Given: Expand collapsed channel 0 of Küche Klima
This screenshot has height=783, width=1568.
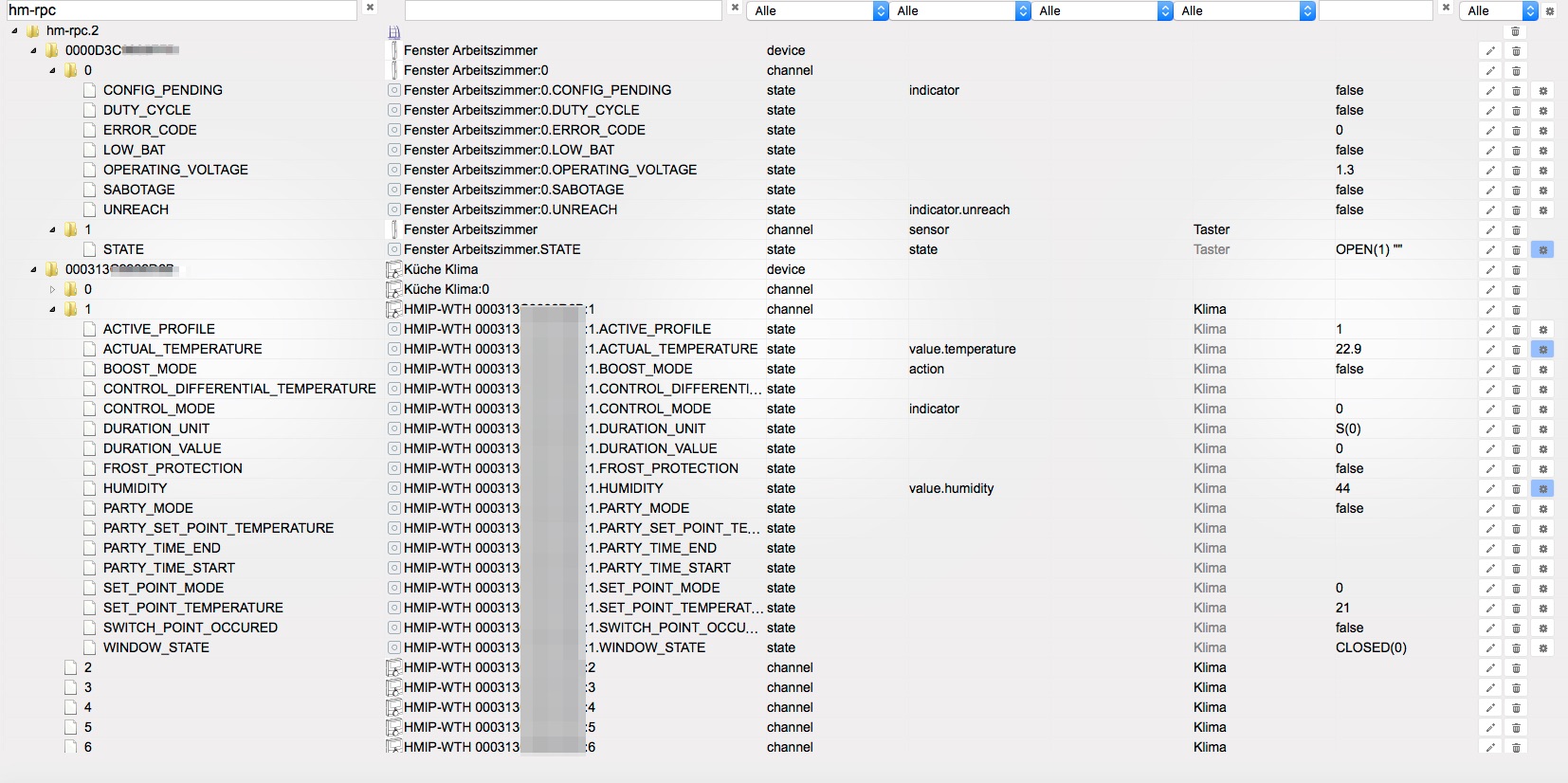Looking at the screenshot, I should tap(52, 290).
